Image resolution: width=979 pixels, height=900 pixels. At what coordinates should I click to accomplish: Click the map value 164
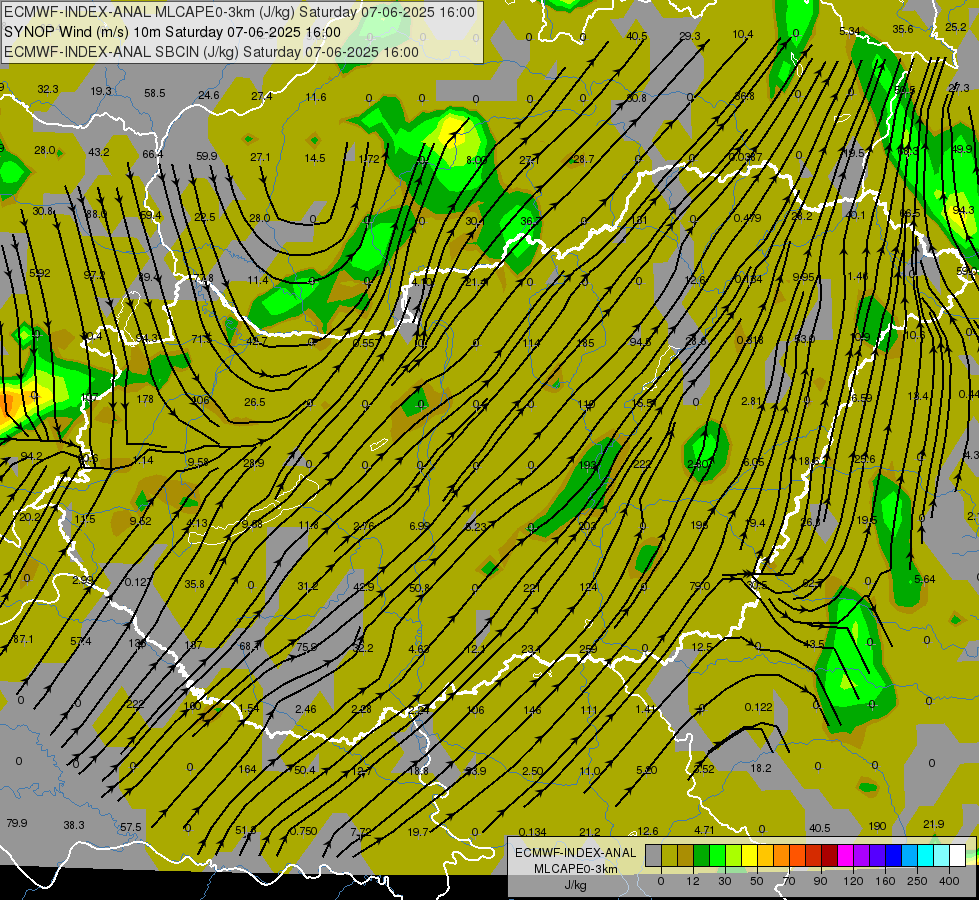point(248,769)
